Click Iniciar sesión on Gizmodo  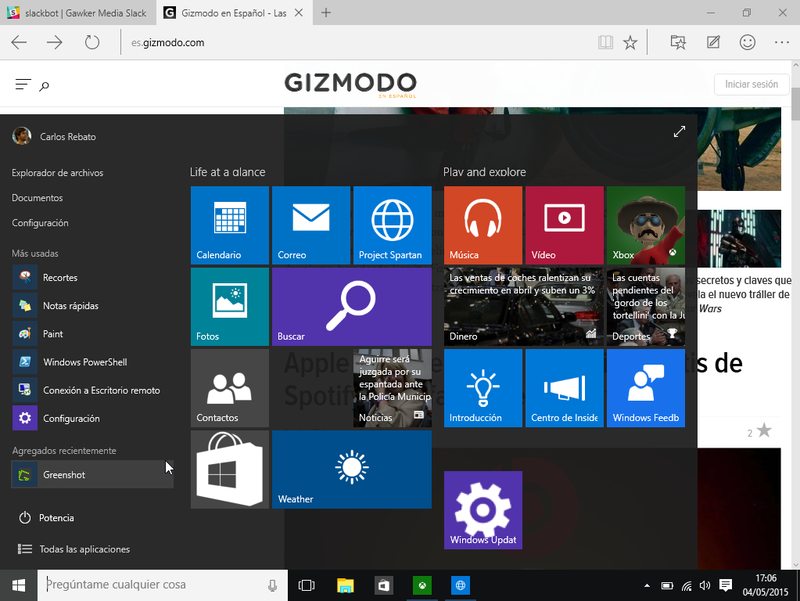click(752, 84)
